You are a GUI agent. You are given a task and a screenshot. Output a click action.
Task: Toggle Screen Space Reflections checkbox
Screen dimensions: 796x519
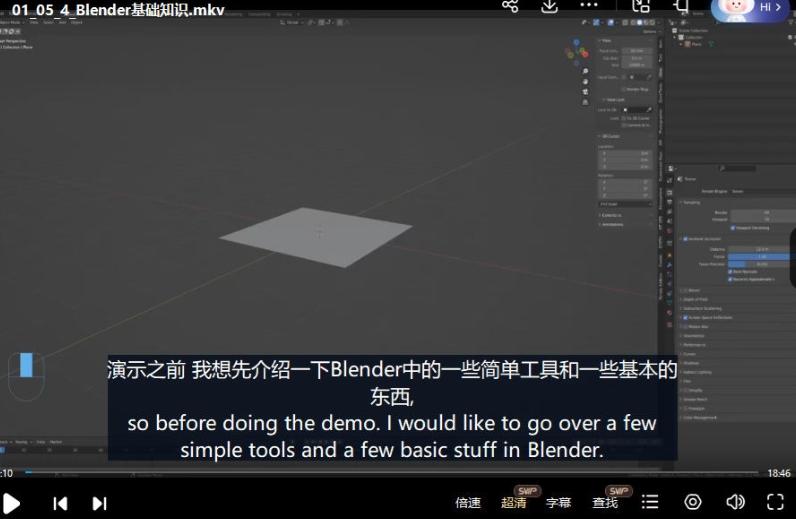pyautogui.click(x=685, y=317)
